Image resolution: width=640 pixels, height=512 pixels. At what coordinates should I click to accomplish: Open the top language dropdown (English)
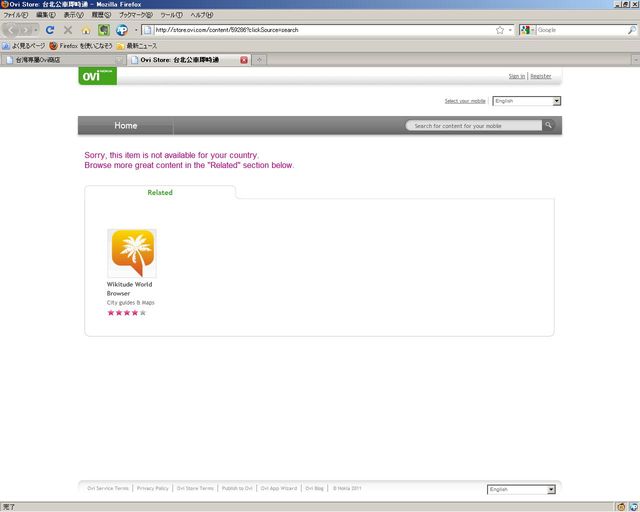tap(527, 101)
